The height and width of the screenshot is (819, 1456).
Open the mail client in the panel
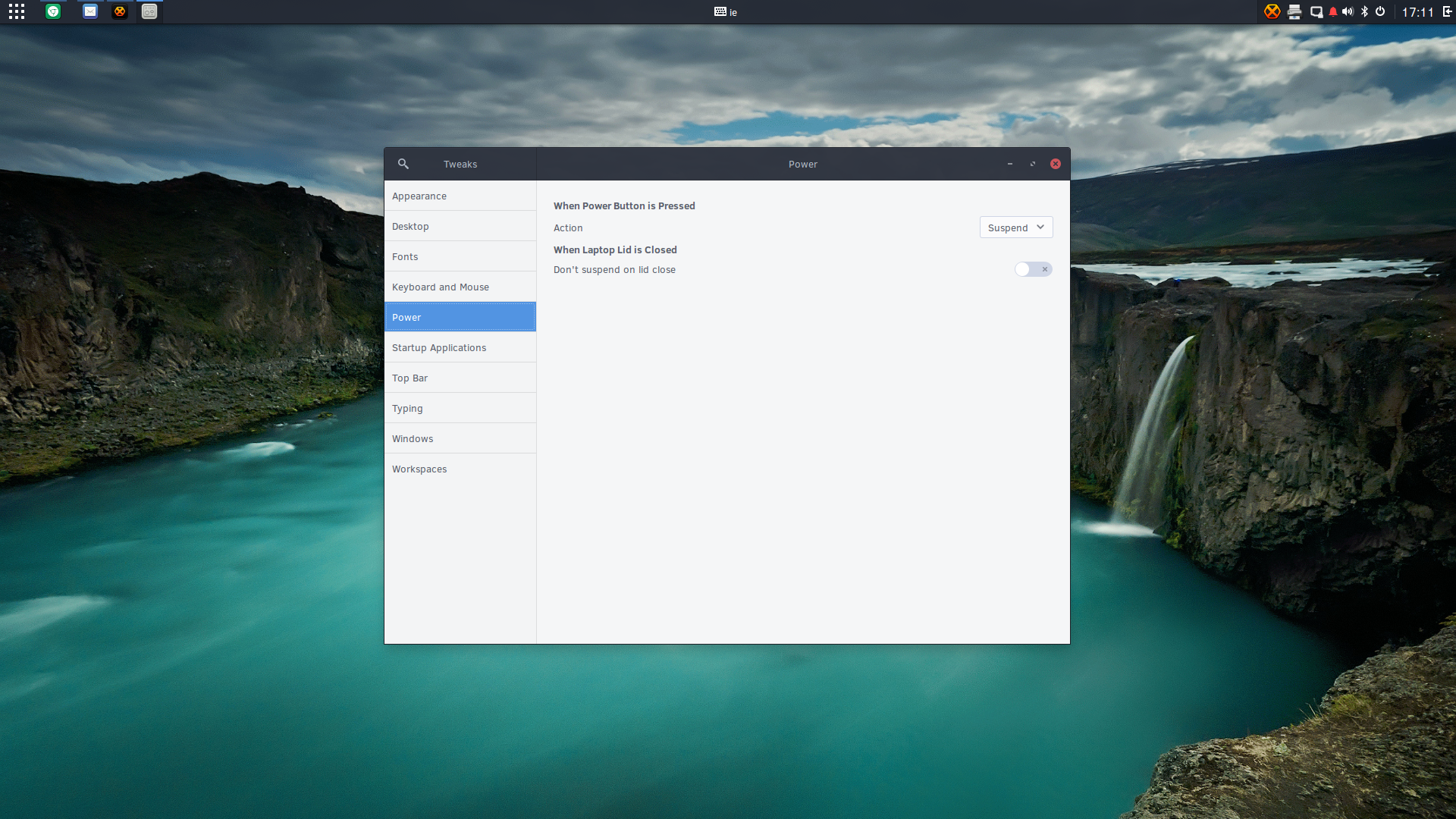pos(90,11)
